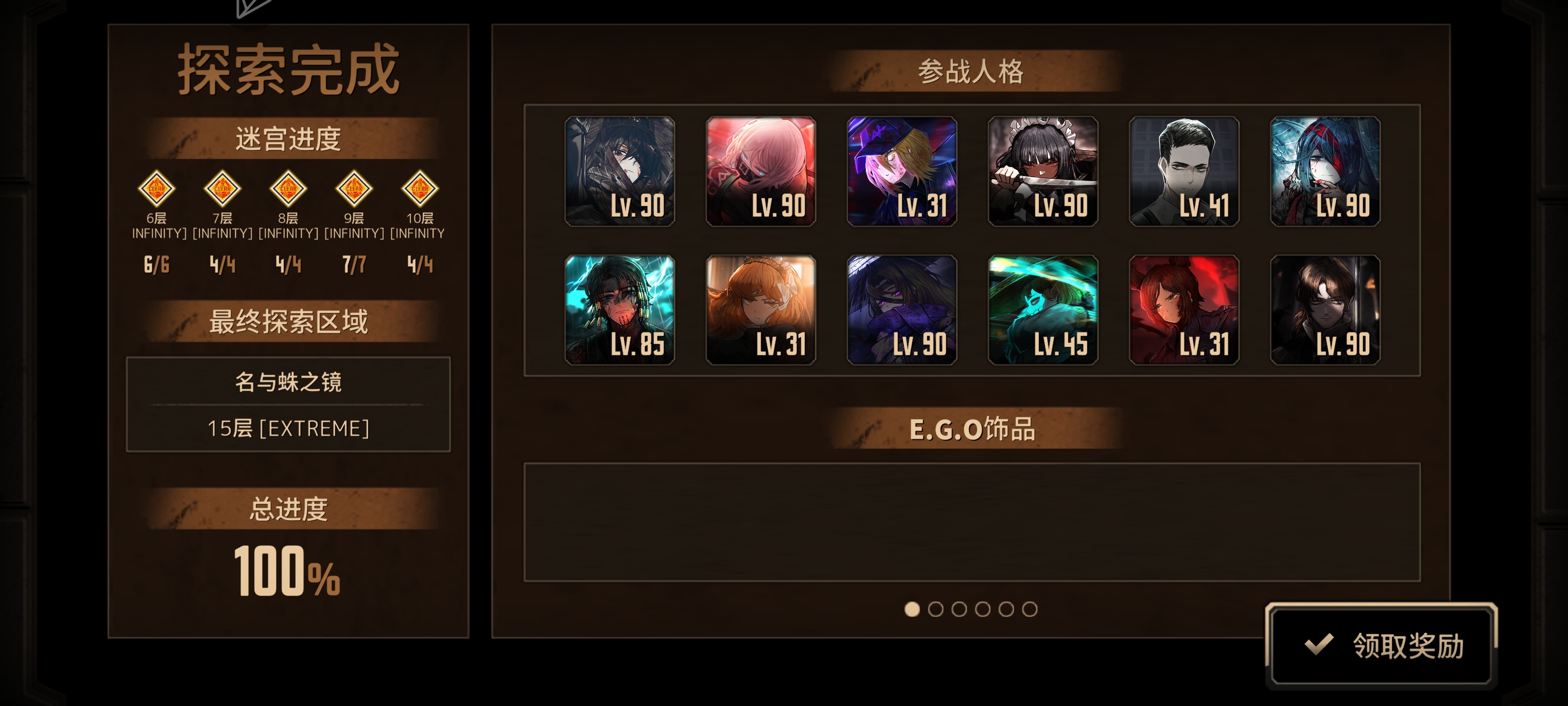Select the maid with knife Lv. 90 portrait
The height and width of the screenshot is (706, 1568).
coord(1043,171)
